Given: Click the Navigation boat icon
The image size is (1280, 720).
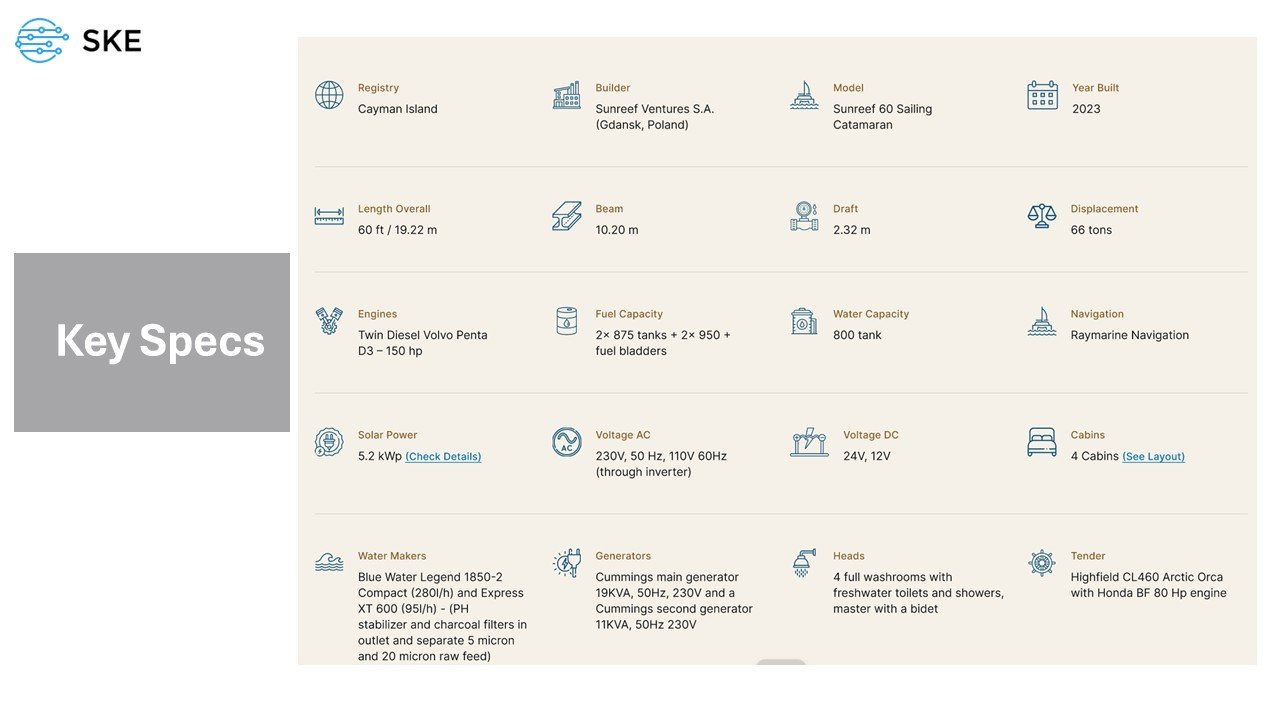Looking at the screenshot, I should point(1042,321).
